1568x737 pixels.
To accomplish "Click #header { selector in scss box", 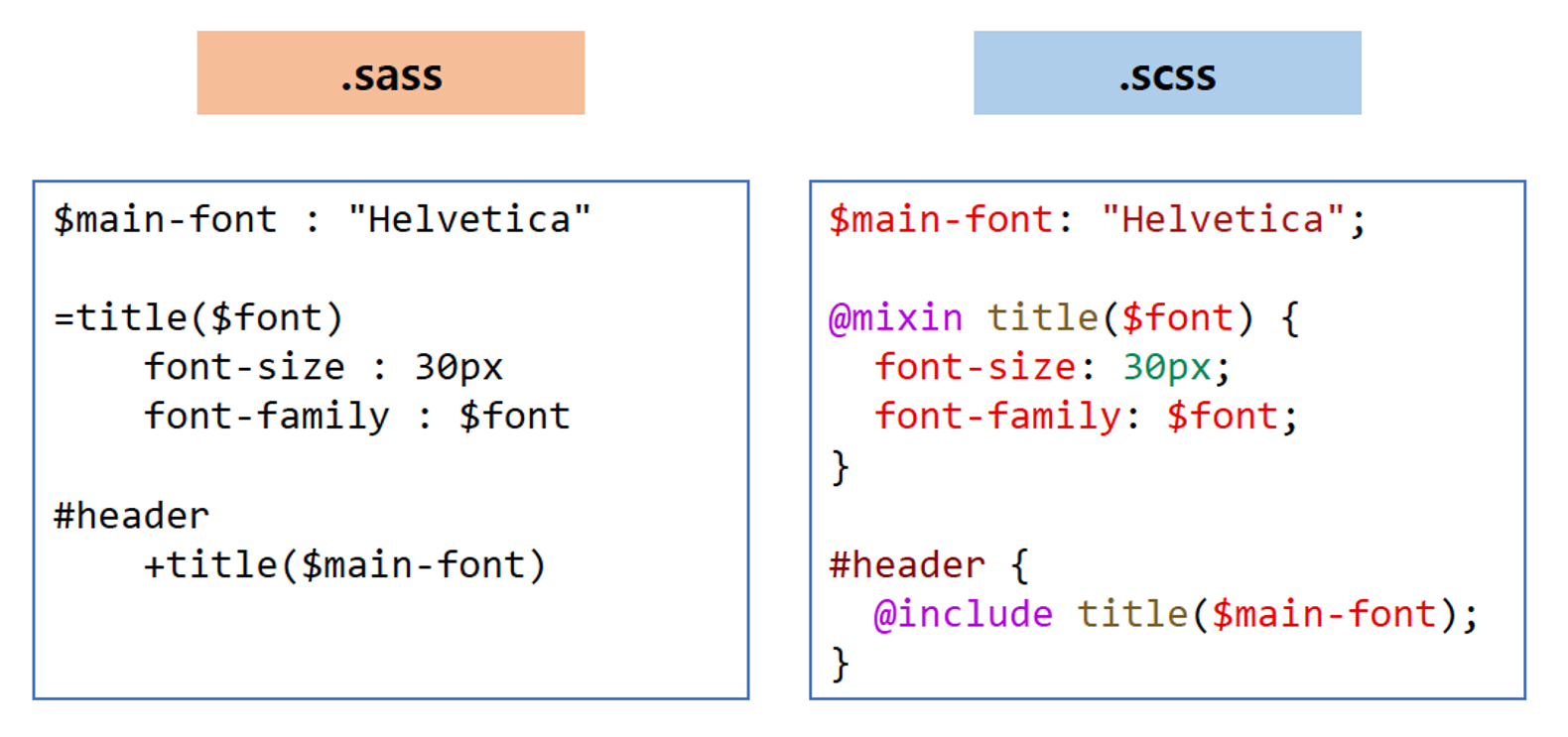I will [929, 565].
